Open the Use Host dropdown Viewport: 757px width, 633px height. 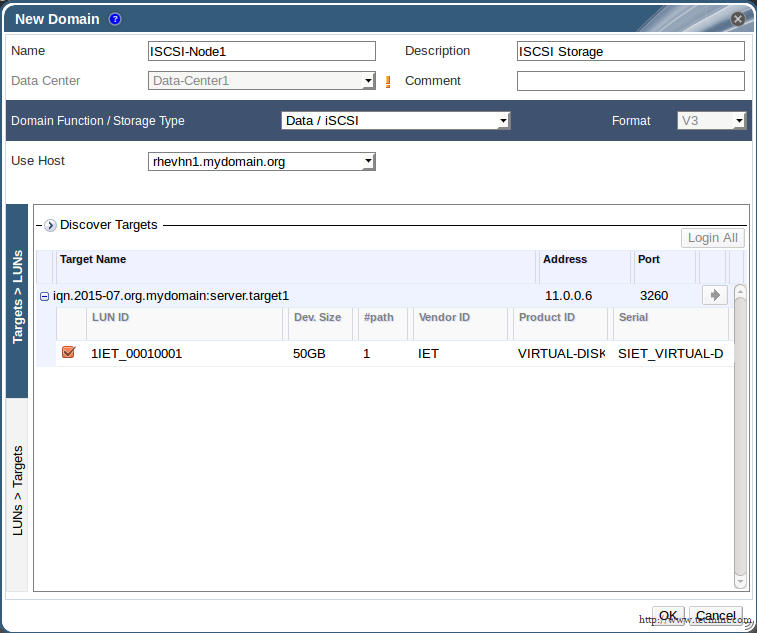pos(262,161)
